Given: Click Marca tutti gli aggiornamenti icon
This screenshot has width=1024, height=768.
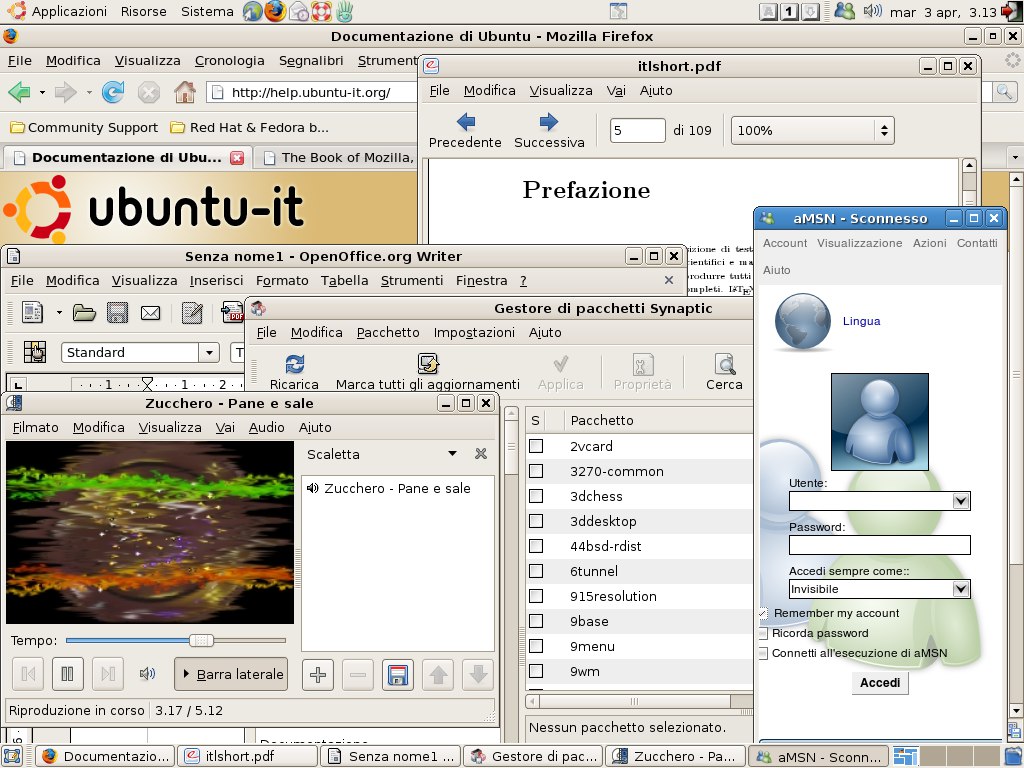Looking at the screenshot, I should coord(428,365).
